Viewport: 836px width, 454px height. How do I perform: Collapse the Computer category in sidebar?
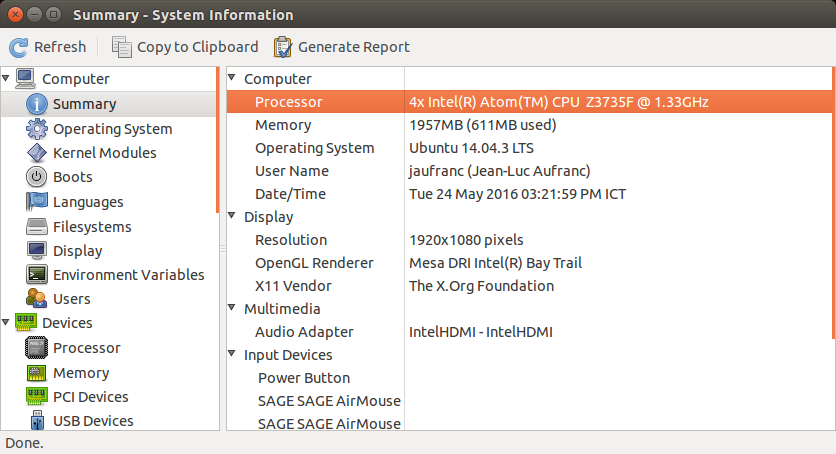point(6,78)
